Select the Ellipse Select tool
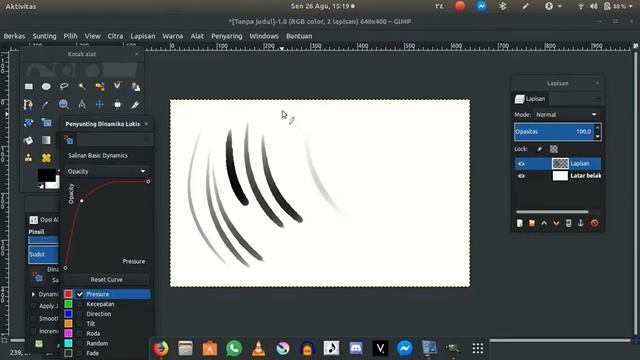 point(46,87)
